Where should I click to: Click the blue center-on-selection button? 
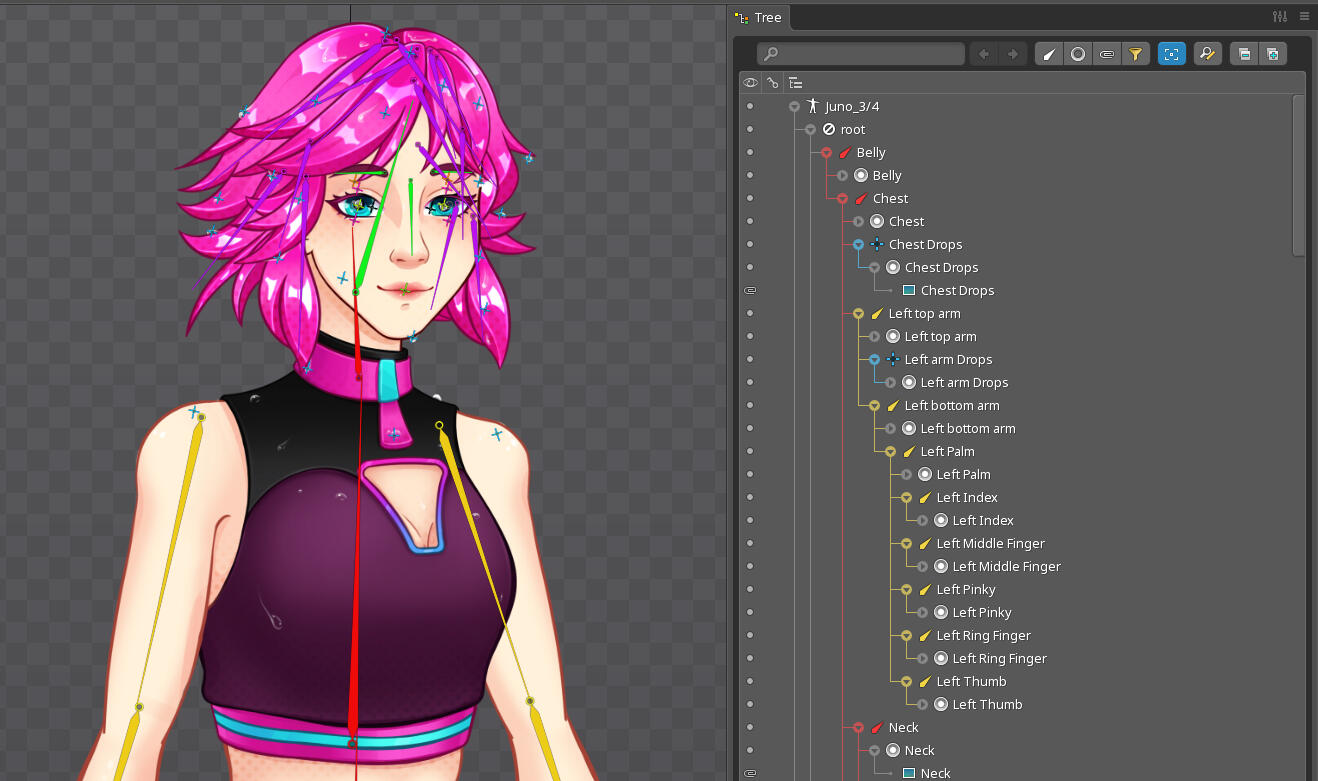1172,54
